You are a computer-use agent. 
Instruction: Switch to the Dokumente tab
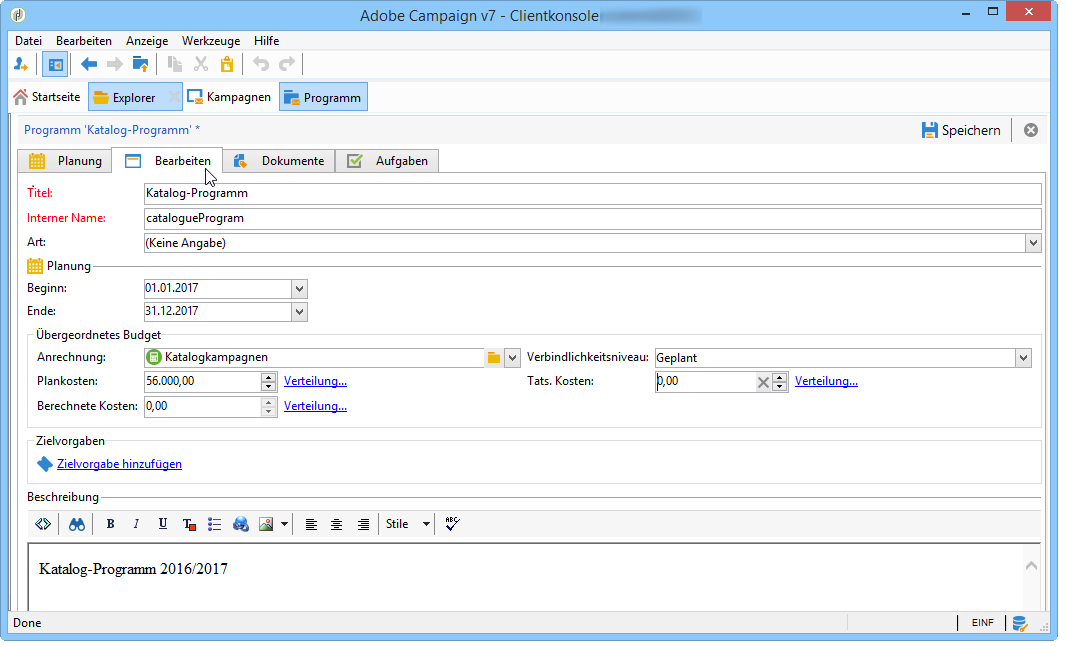click(279, 163)
